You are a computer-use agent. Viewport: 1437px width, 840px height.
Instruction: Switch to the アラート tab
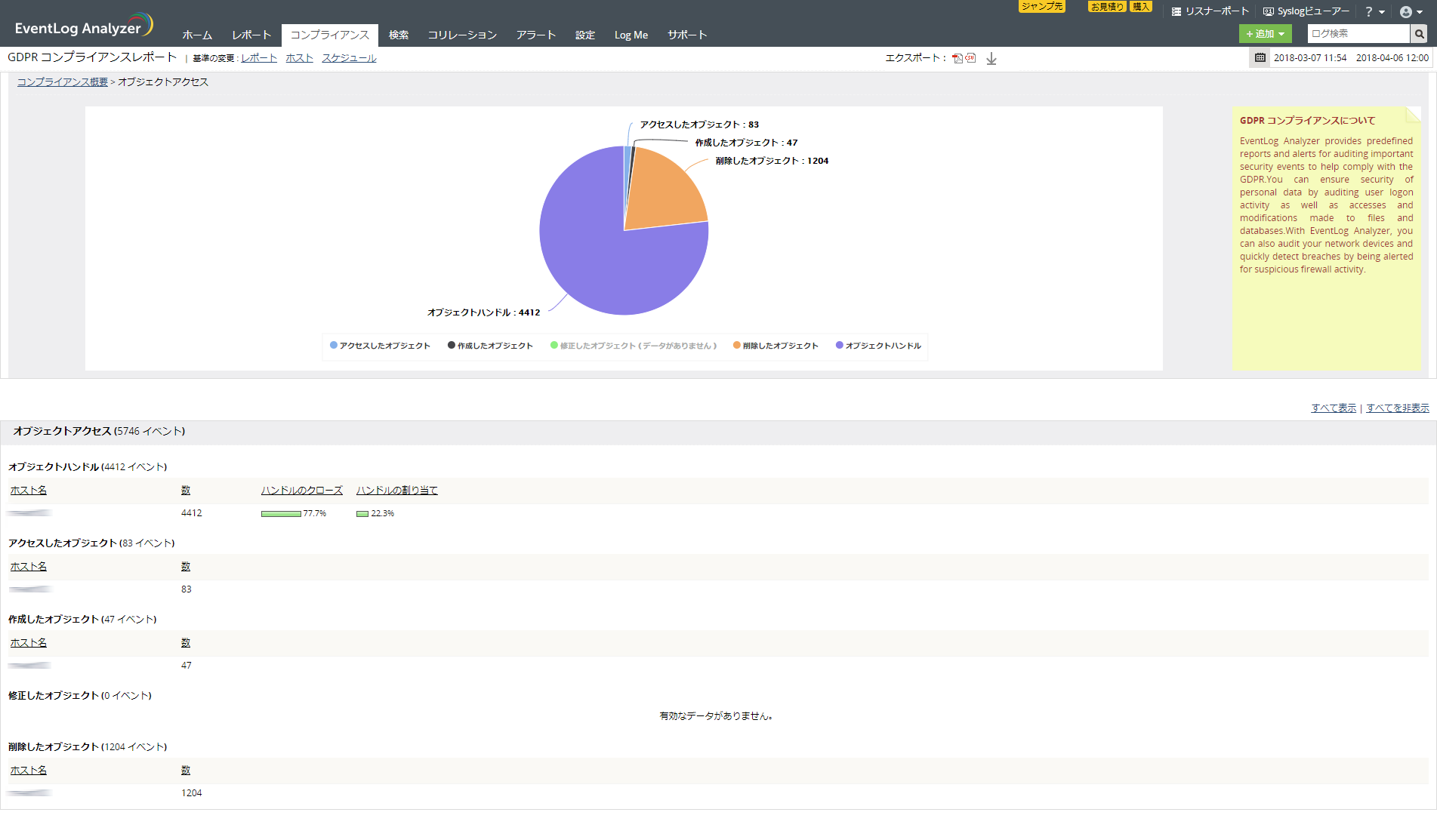coord(536,35)
